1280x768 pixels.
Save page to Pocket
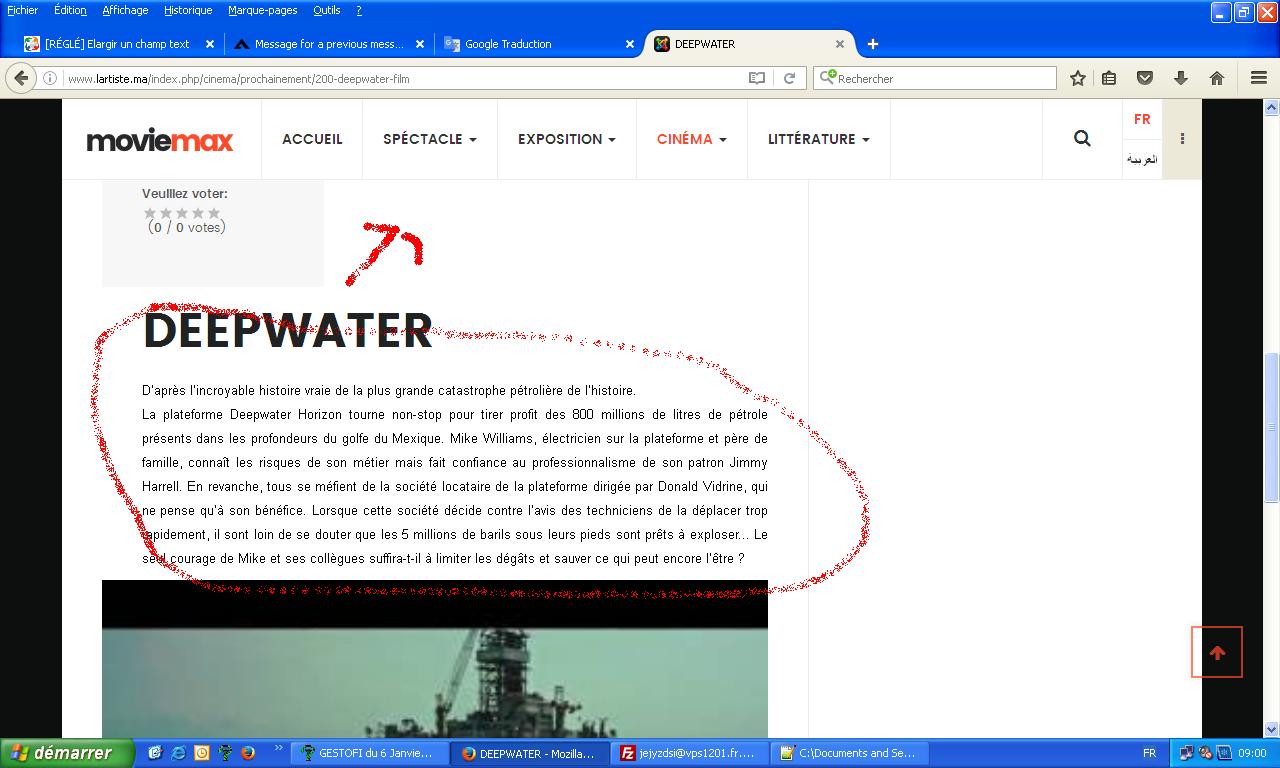point(1145,78)
